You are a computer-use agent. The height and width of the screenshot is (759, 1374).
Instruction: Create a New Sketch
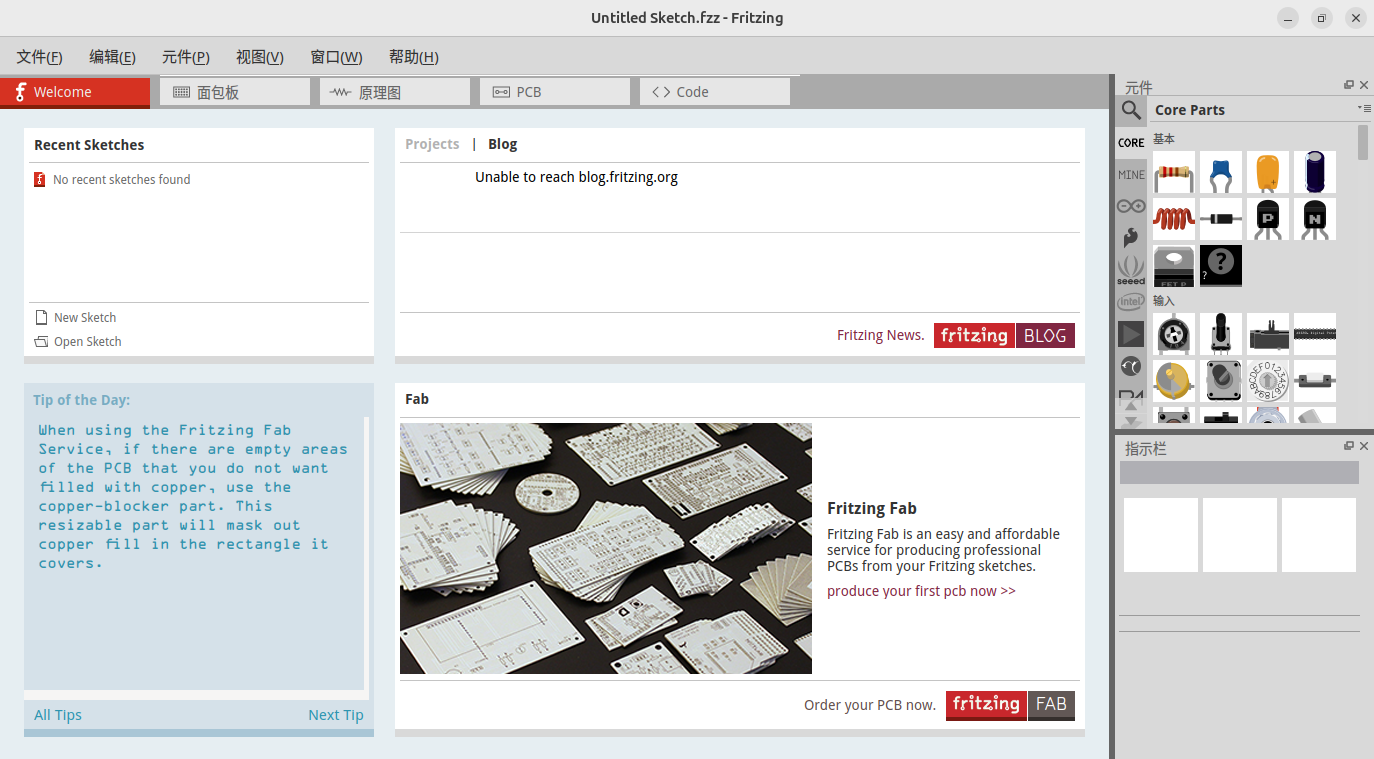[x=85, y=318]
